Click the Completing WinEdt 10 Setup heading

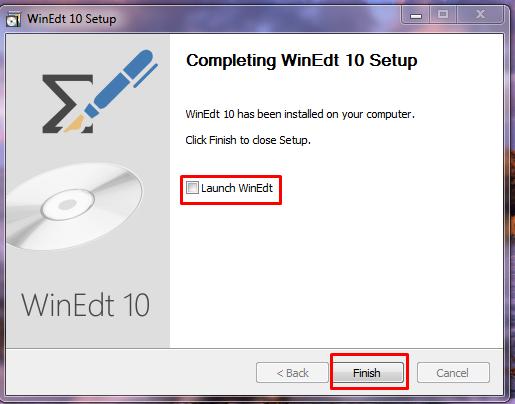click(x=302, y=61)
